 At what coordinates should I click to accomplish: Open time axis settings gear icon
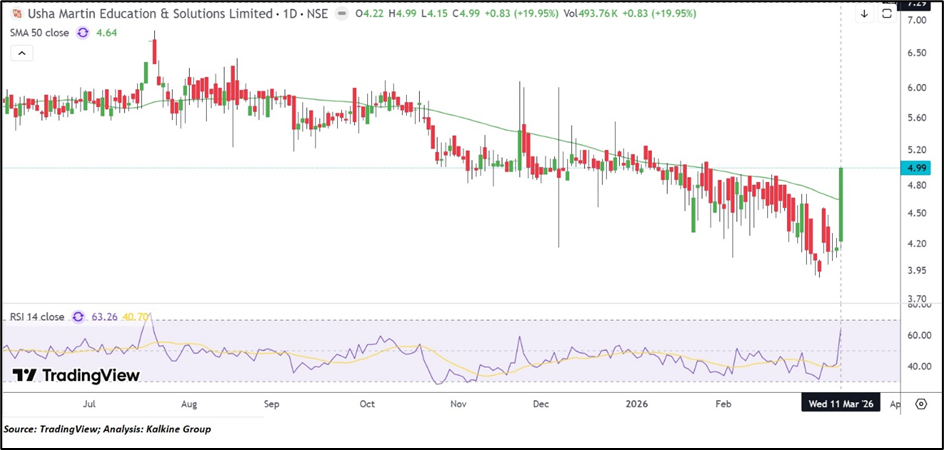(x=920, y=405)
